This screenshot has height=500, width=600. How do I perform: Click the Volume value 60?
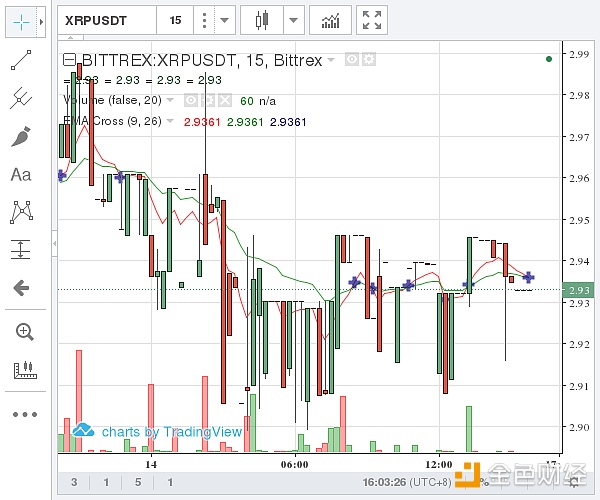tap(247, 101)
